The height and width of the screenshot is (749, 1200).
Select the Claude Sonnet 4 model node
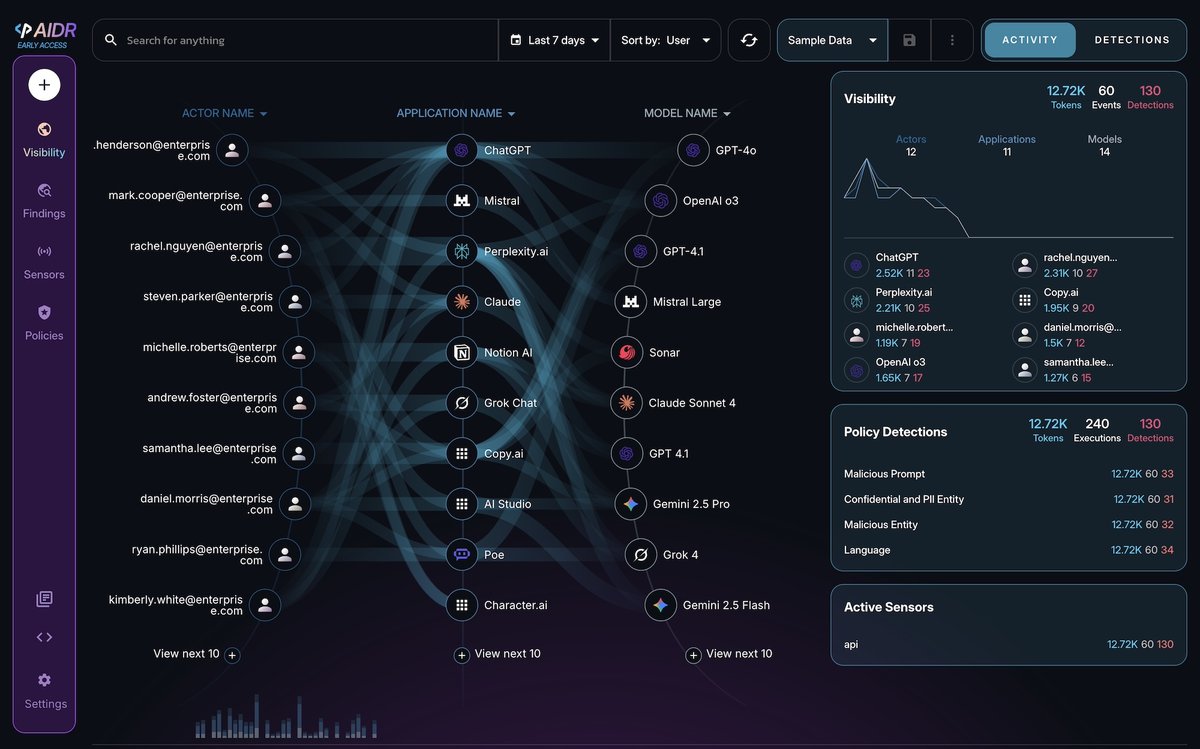627,403
